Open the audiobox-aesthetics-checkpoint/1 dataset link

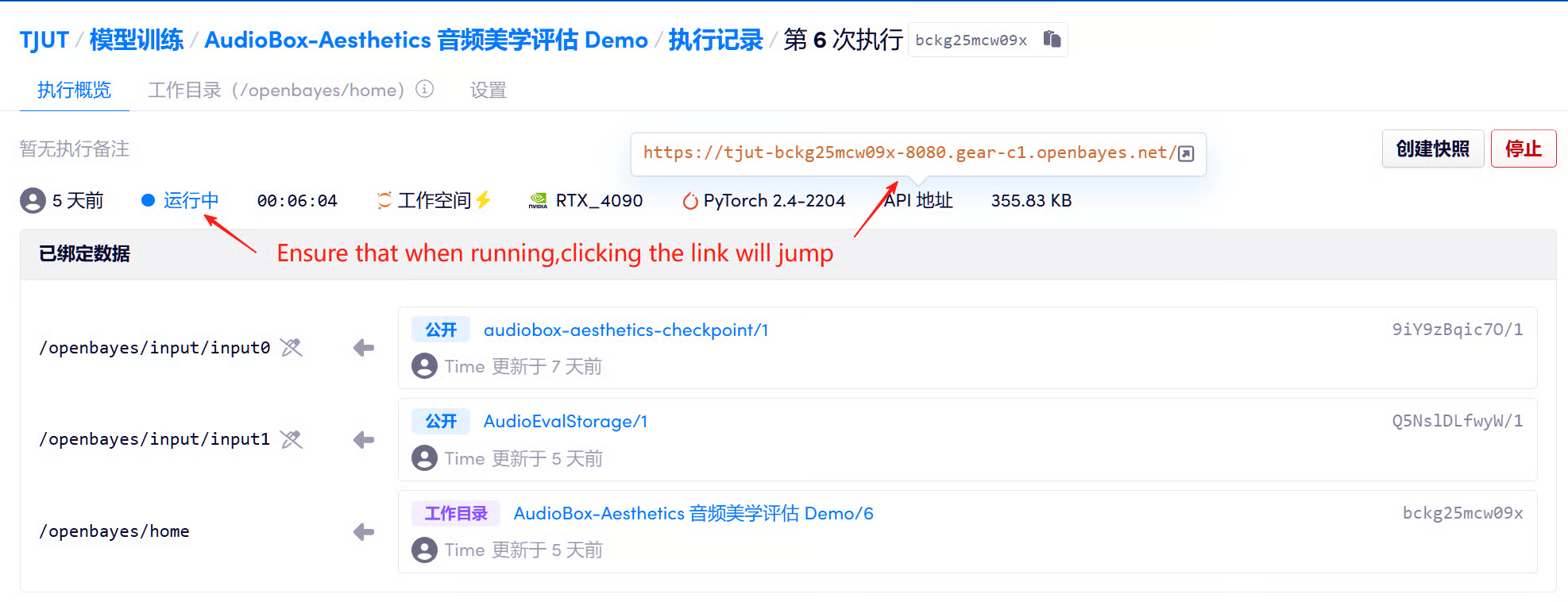coord(626,330)
